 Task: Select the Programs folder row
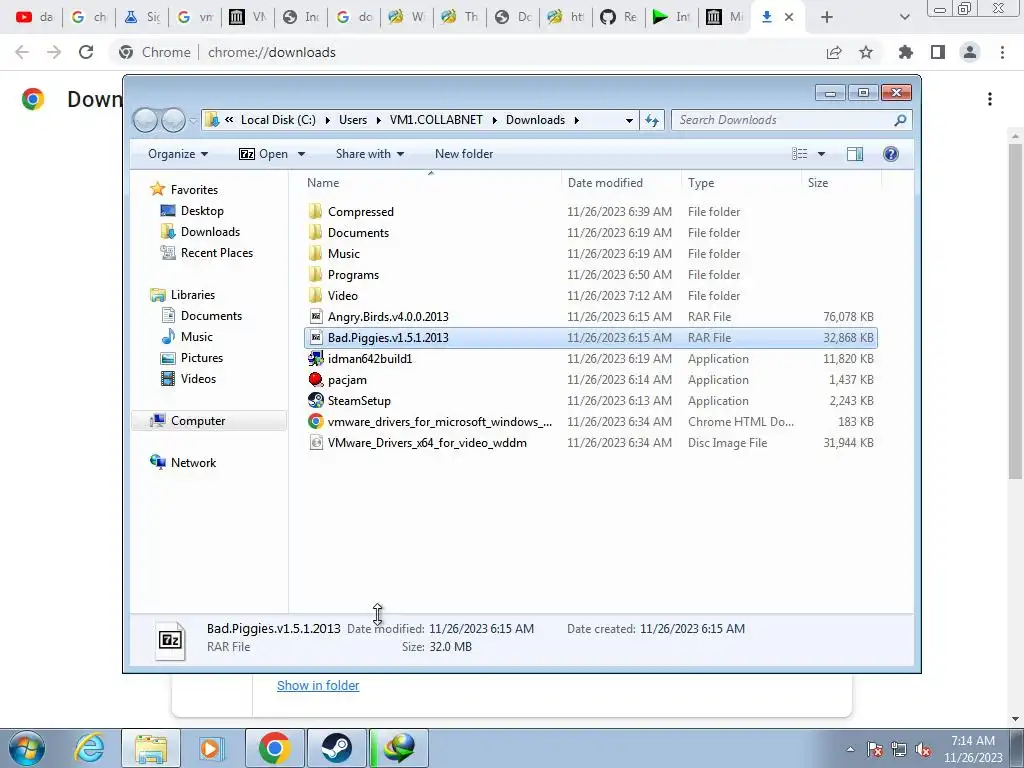click(590, 274)
